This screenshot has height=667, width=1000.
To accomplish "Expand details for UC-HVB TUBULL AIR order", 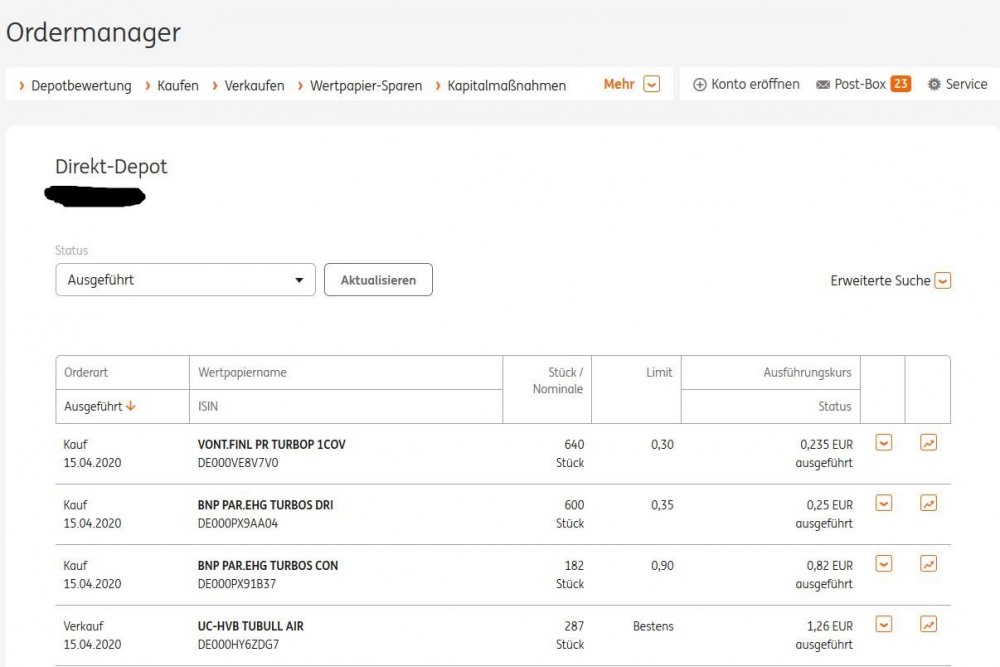I will [x=883, y=624].
